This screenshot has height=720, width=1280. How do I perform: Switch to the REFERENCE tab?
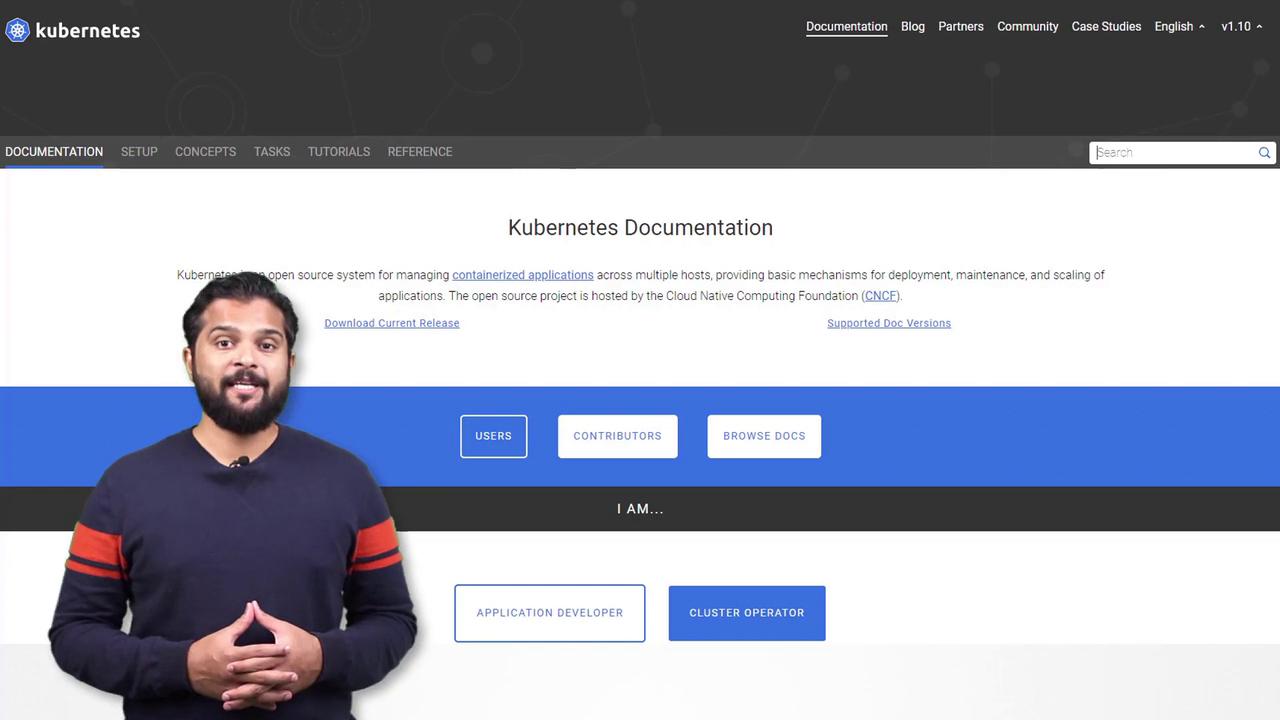420,152
